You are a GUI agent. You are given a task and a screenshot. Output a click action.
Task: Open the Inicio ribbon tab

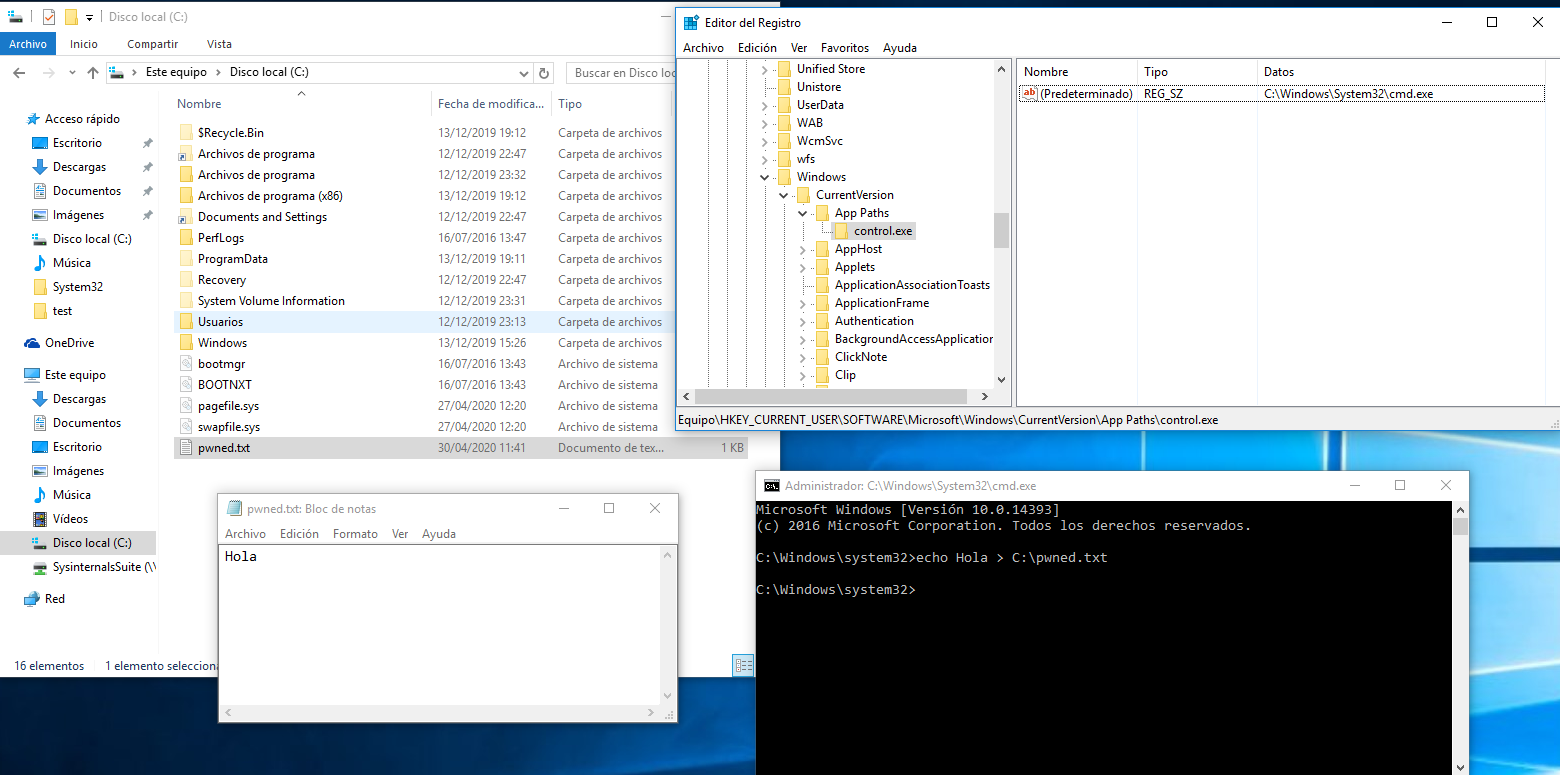point(84,44)
